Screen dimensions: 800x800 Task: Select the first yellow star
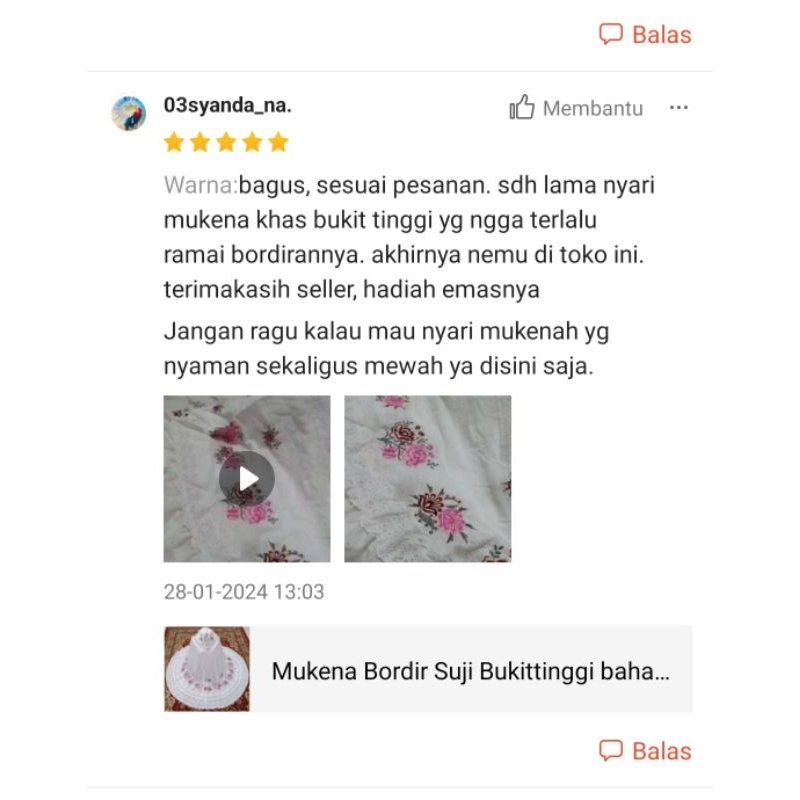click(174, 142)
